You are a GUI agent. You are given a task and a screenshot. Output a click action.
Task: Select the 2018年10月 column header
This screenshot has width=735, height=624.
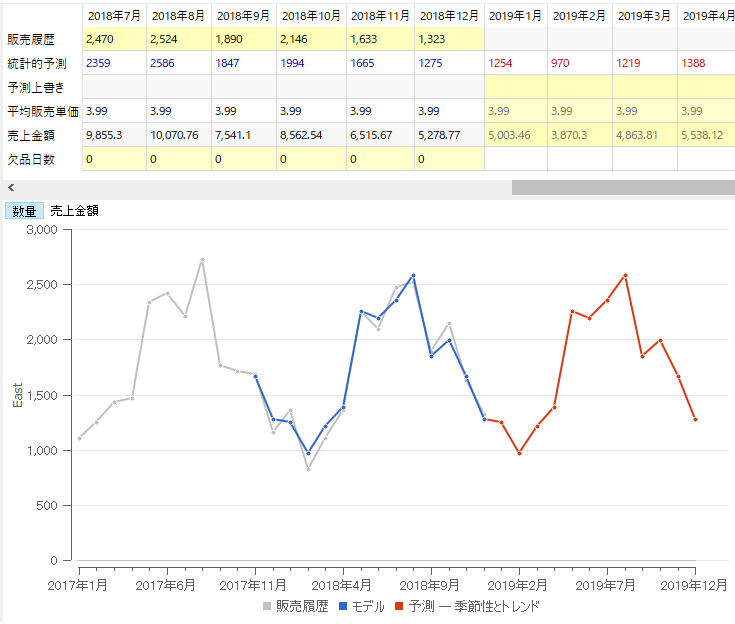click(310, 15)
